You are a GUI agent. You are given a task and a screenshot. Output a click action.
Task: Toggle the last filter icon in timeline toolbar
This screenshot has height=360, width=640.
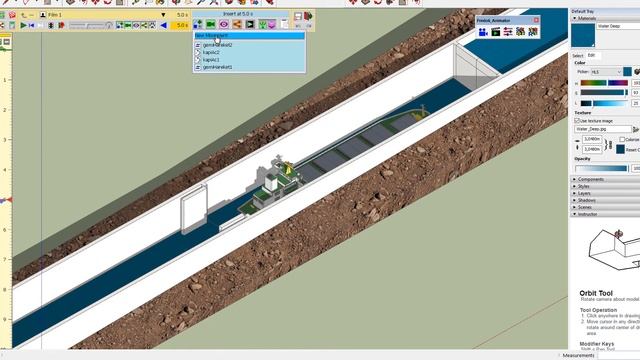tap(152, 25)
